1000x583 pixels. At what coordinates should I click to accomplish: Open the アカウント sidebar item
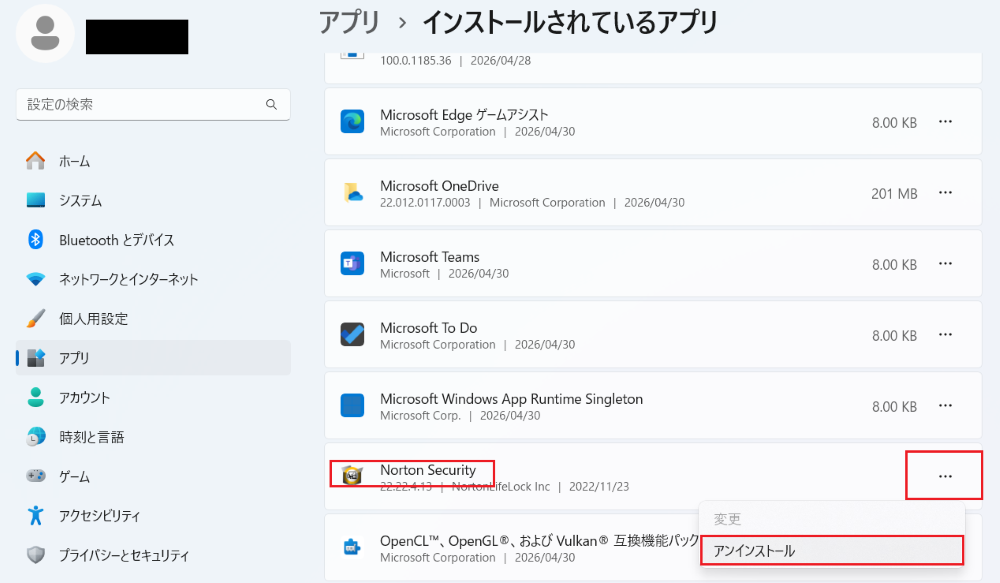(x=153, y=397)
